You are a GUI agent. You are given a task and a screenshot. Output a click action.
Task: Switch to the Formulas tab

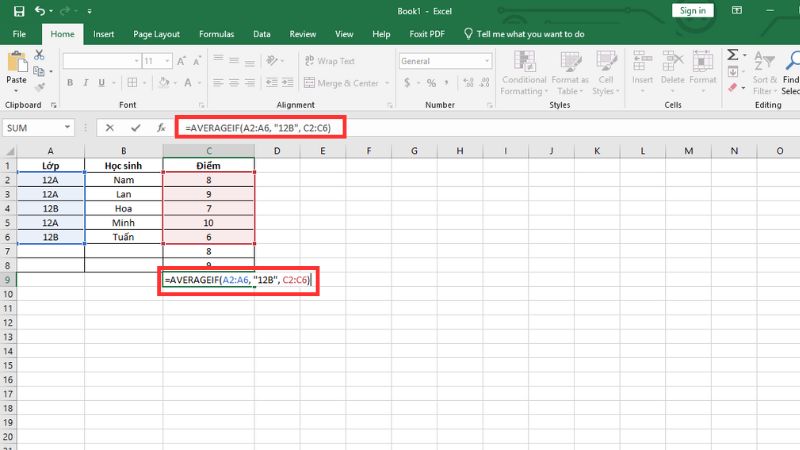216,34
